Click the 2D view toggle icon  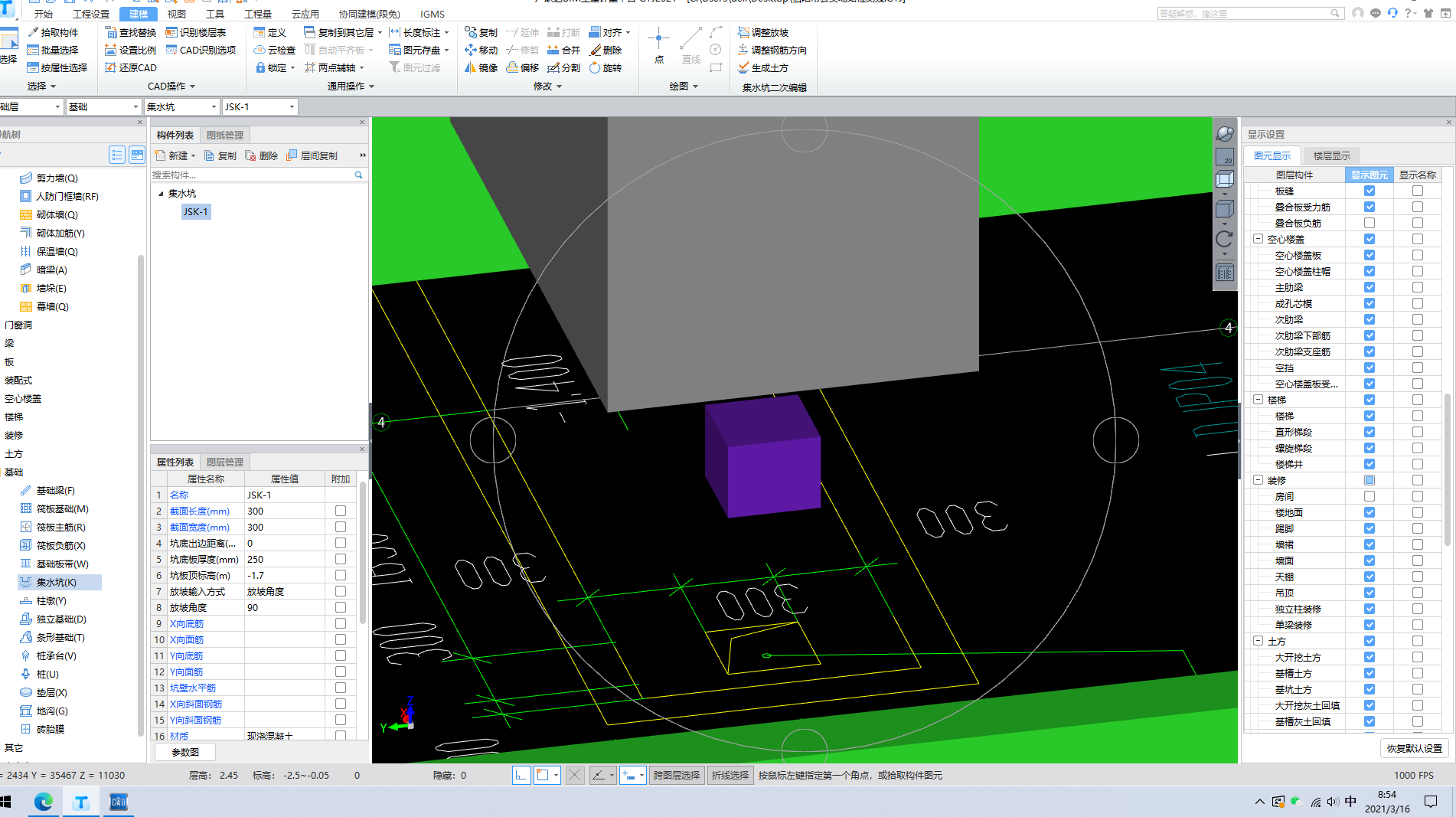pos(1225,157)
